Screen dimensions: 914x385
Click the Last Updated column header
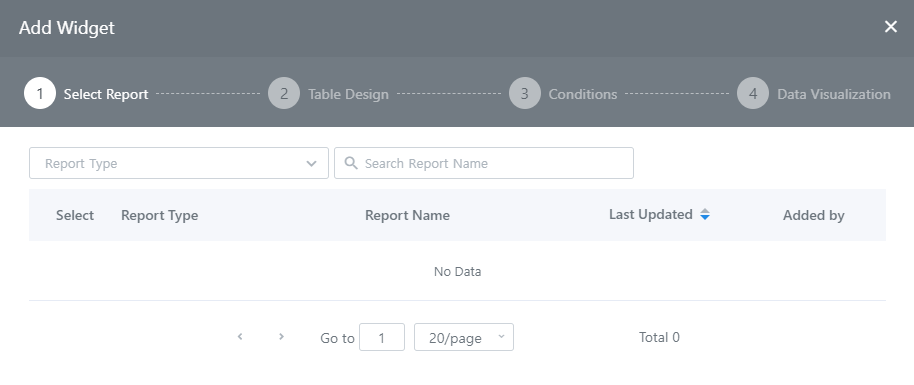point(651,214)
